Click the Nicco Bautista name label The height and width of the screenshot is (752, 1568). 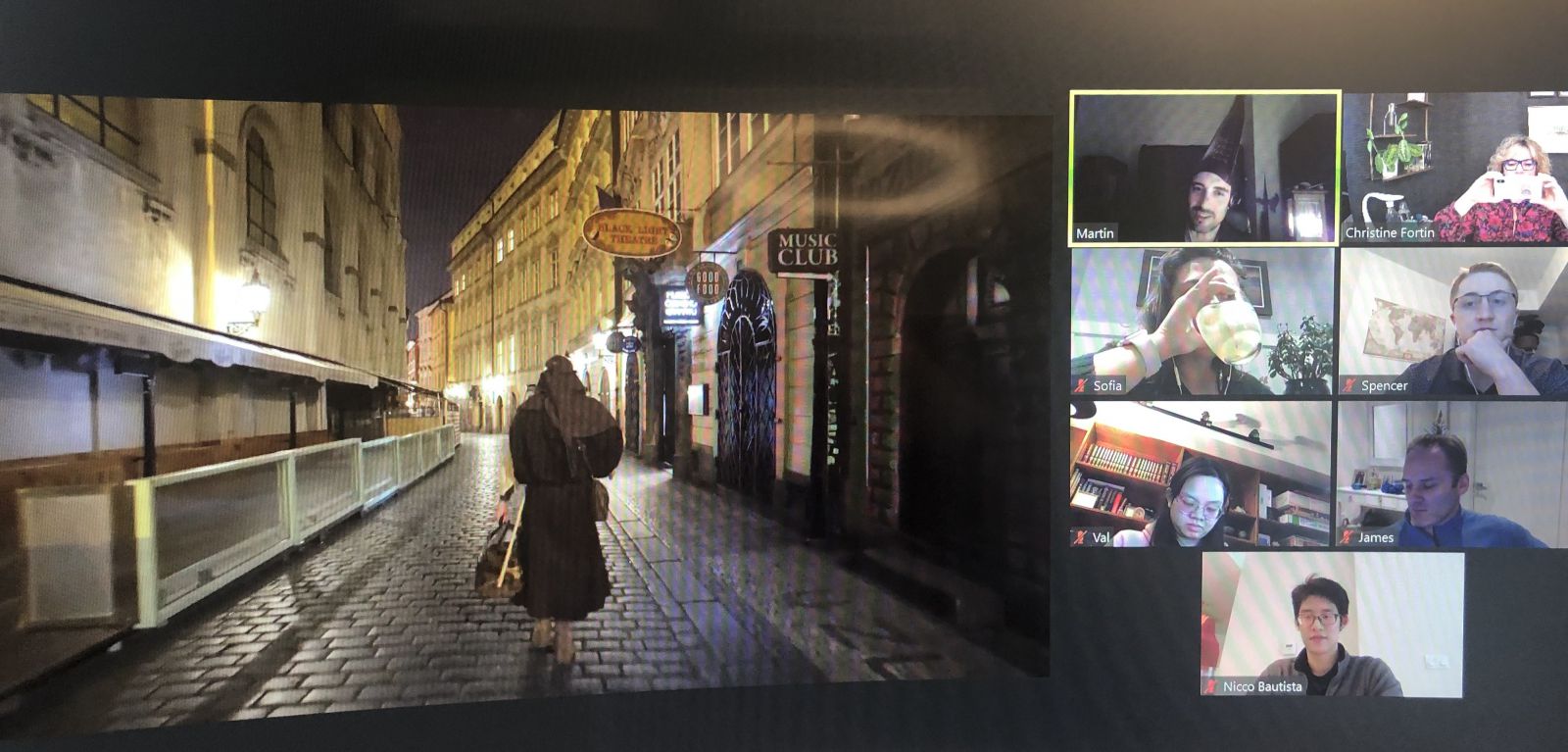tap(1262, 686)
